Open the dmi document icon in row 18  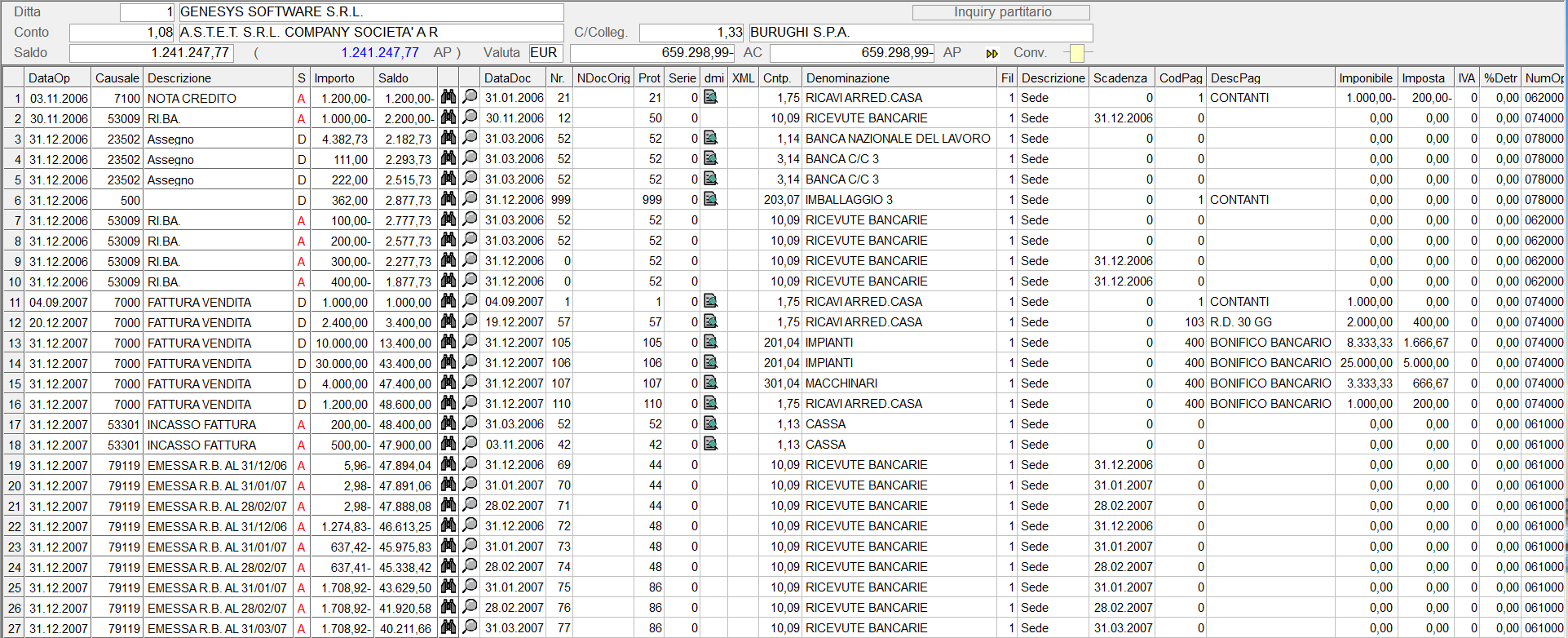pyautogui.click(x=710, y=444)
